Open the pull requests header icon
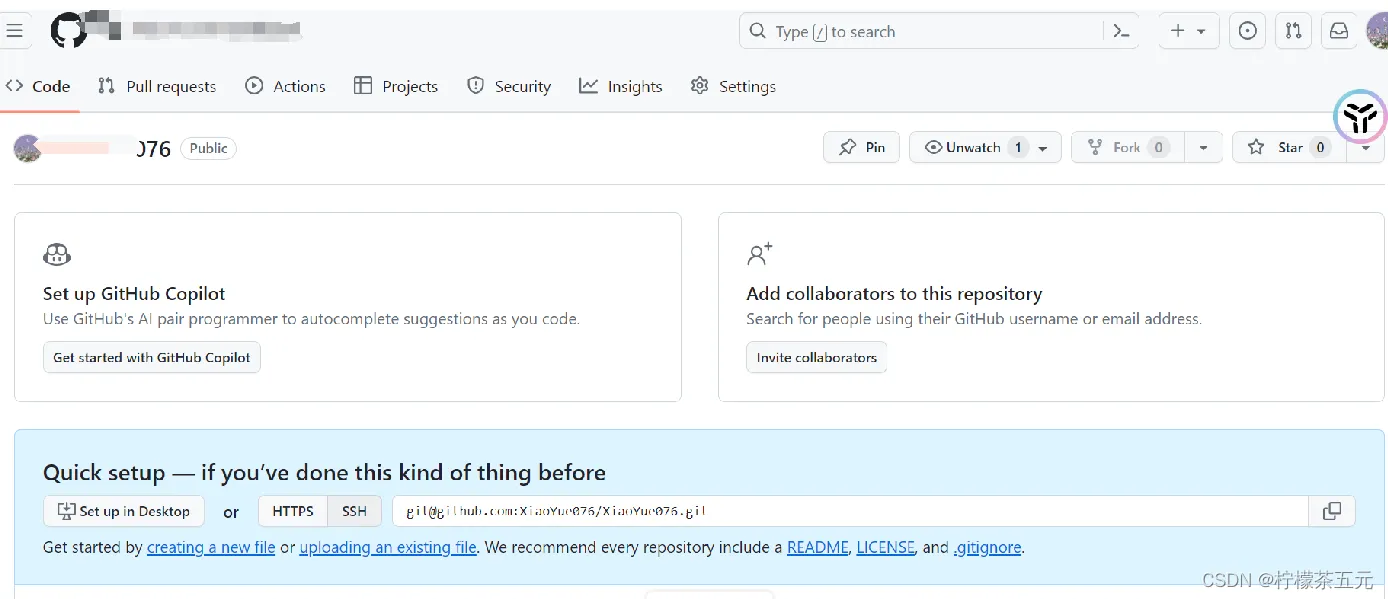The width and height of the screenshot is (1388, 599). click(1293, 31)
